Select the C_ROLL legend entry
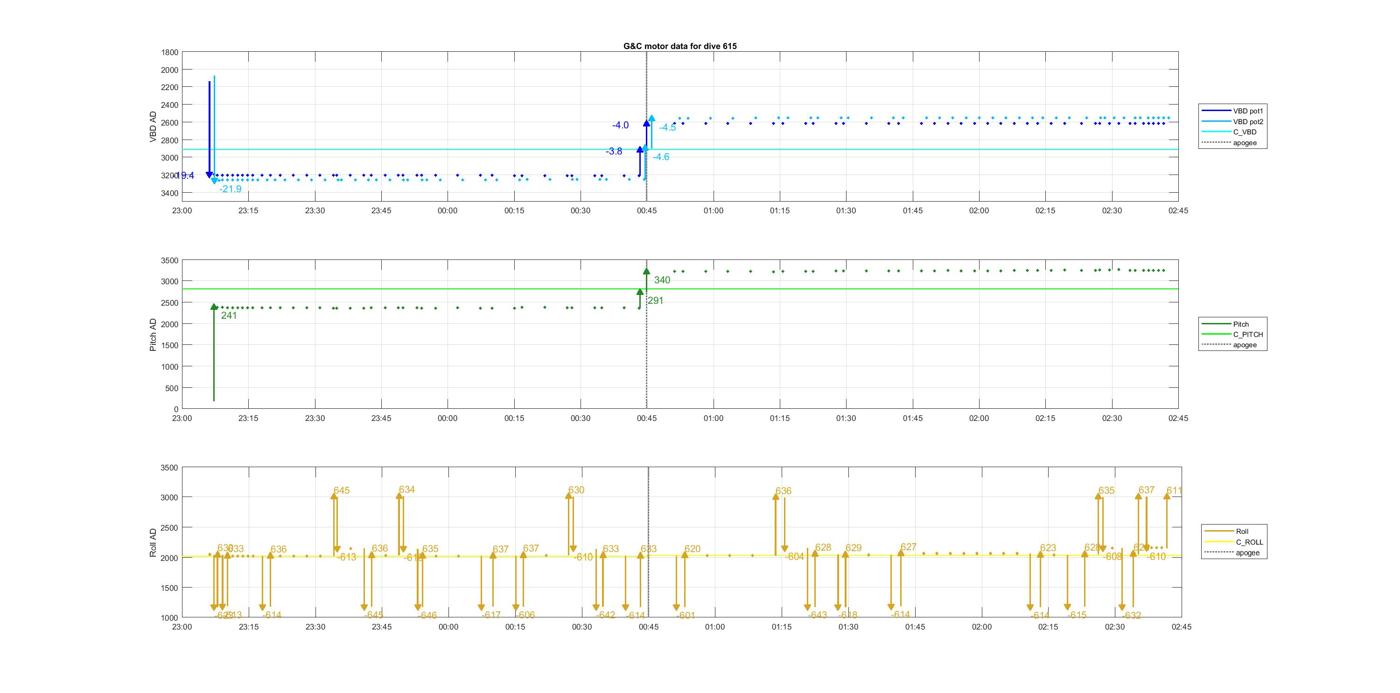This screenshot has width=1400, height=693. click(1233, 542)
